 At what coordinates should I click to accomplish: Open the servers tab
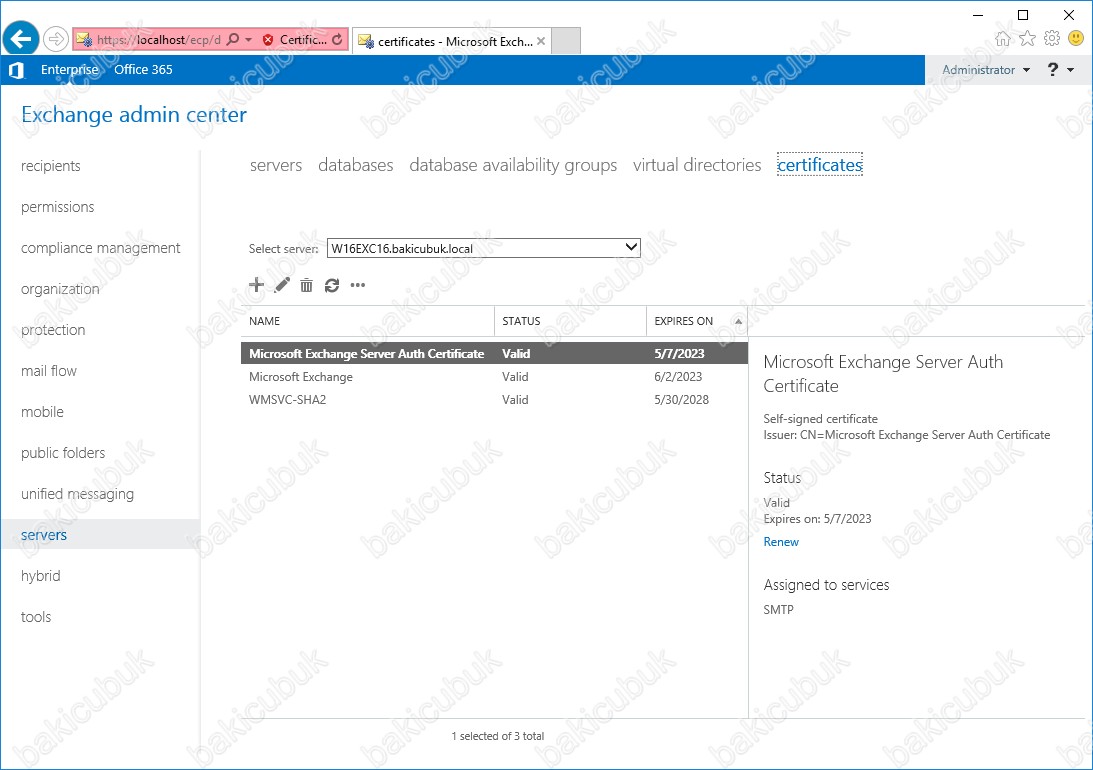tap(276, 165)
